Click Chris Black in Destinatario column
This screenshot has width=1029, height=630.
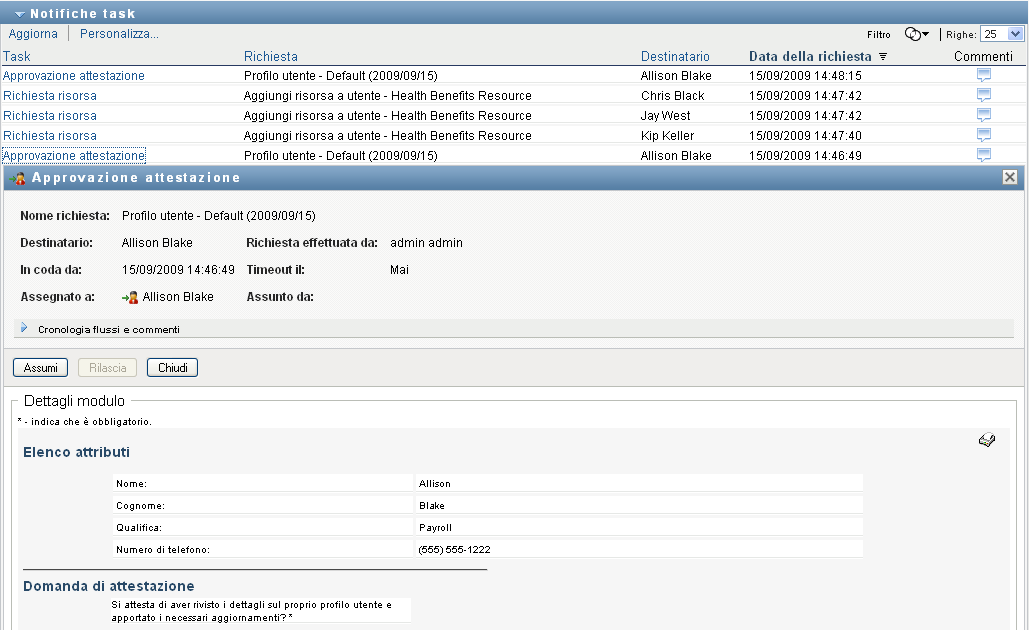pyautogui.click(x=673, y=96)
